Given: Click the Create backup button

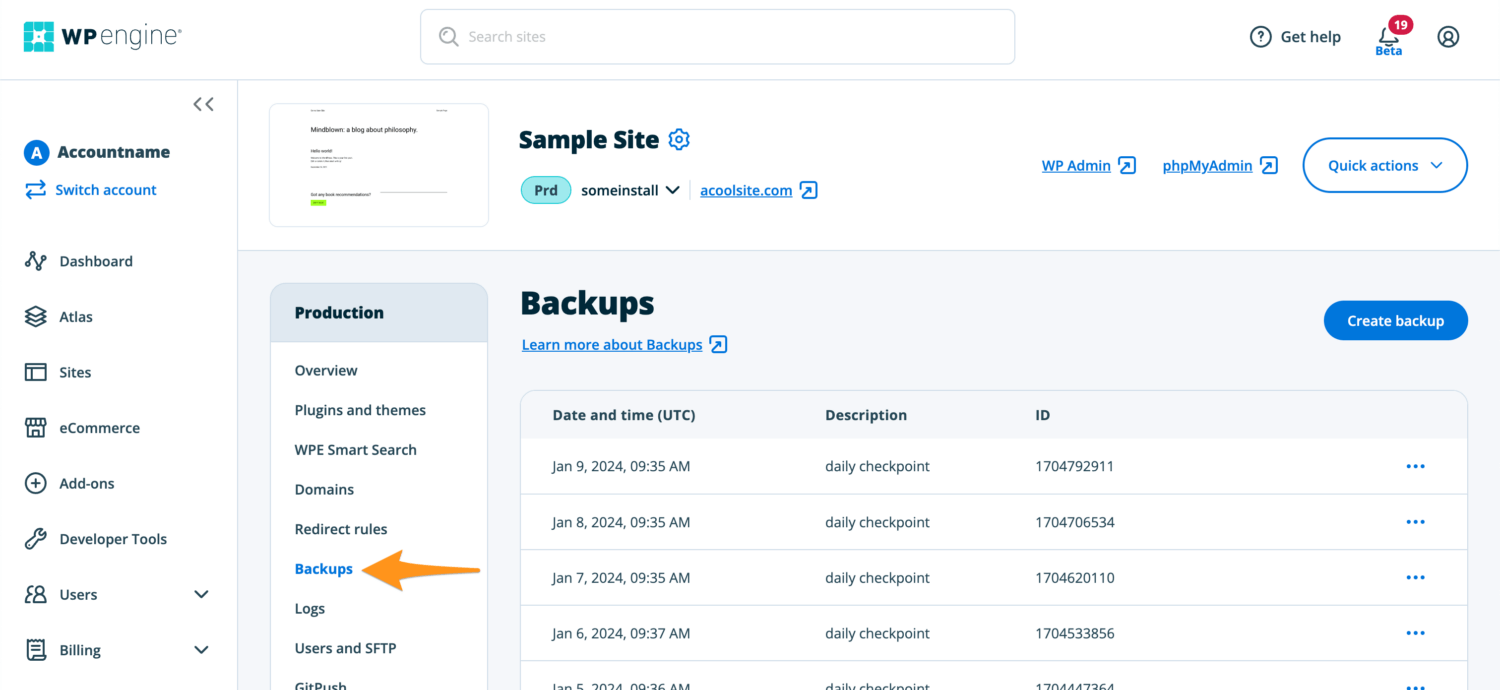Looking at the screenshot, I should [x=1396, y=321].
